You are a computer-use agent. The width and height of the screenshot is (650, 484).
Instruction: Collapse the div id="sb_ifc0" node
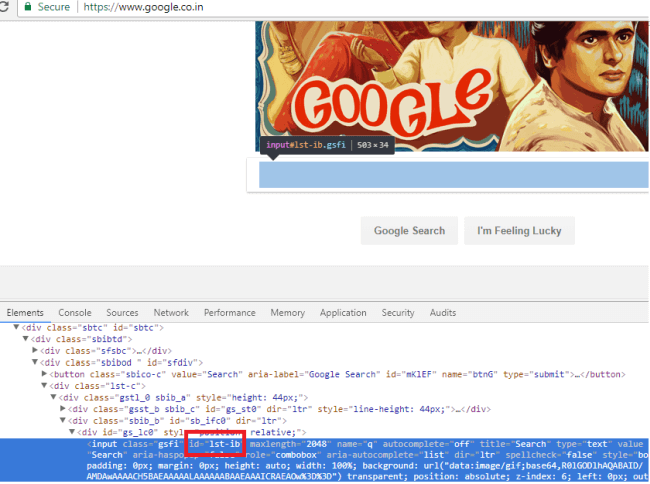[63, 420]
